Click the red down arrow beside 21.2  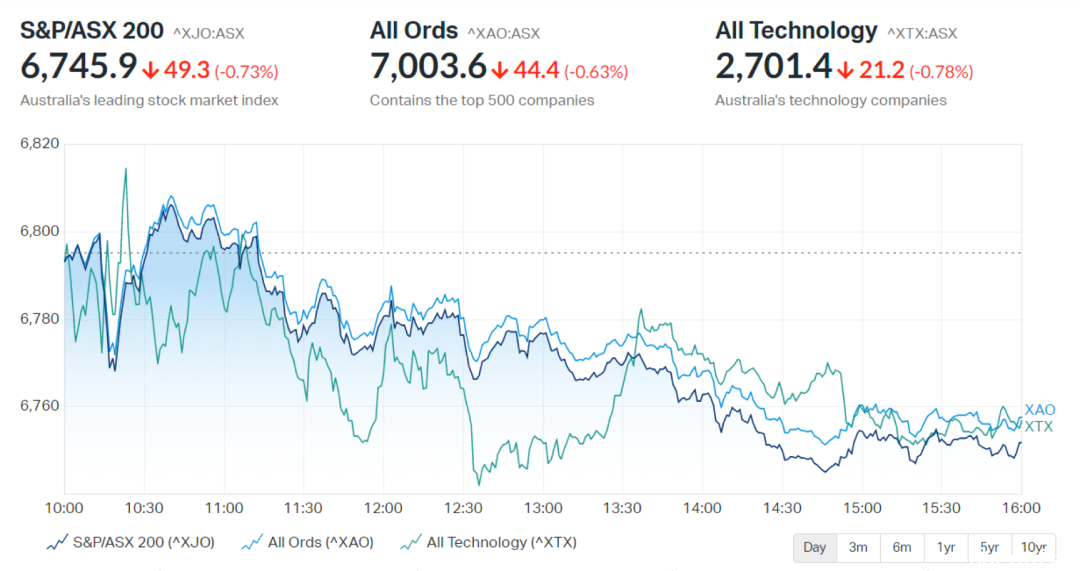845,70
